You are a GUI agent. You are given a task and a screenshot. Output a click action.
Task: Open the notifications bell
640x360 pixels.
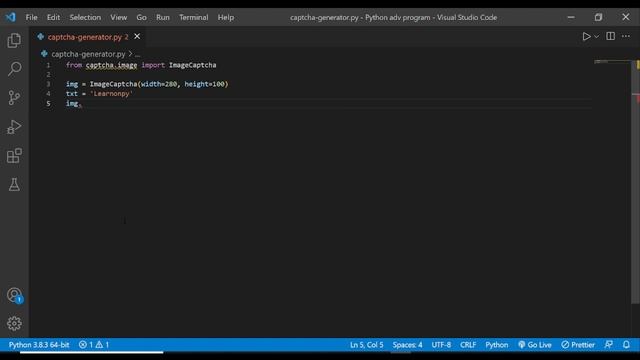pos(626,345)
